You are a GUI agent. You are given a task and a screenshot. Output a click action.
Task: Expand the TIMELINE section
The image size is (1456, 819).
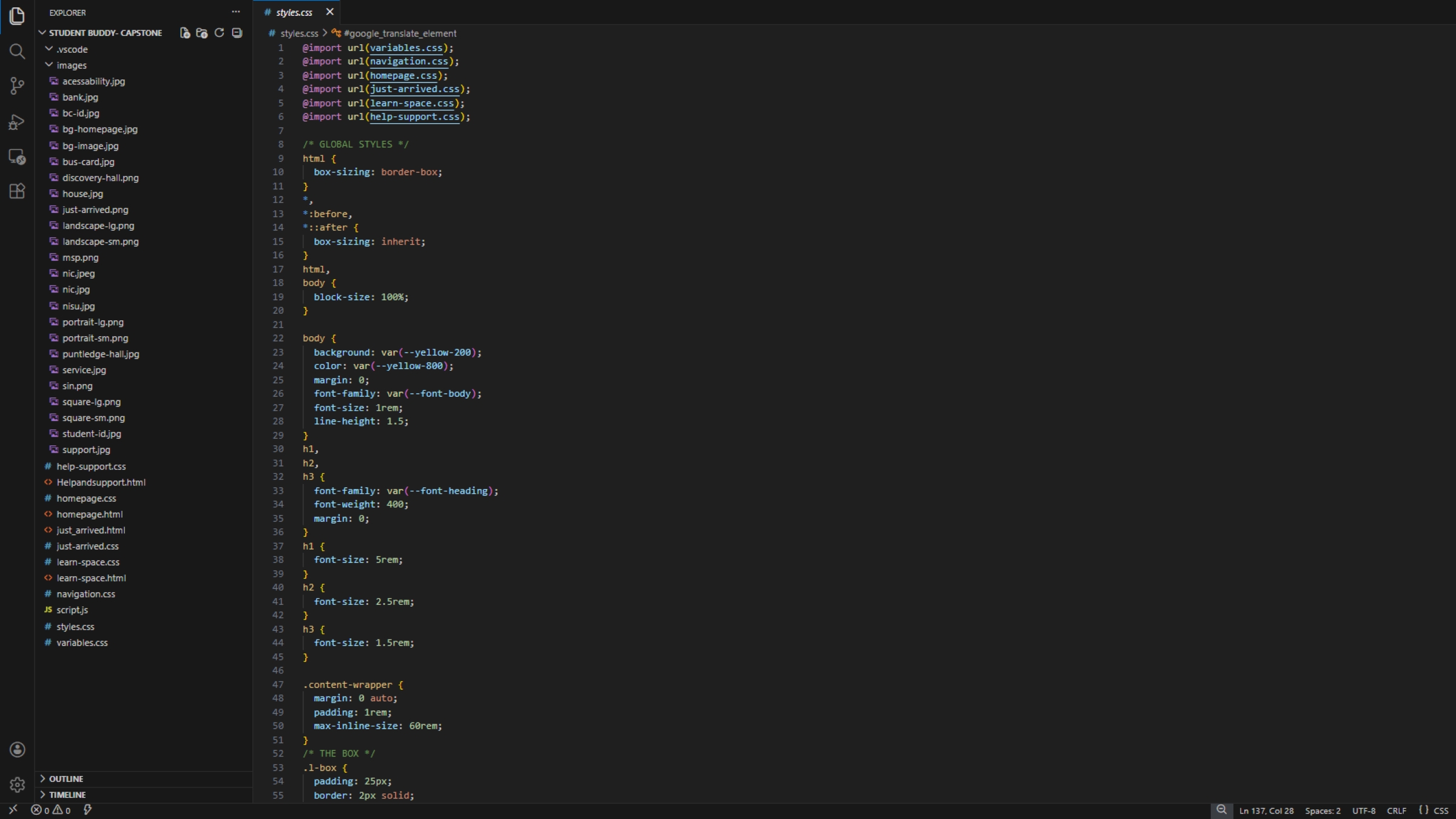pos(67,795)
